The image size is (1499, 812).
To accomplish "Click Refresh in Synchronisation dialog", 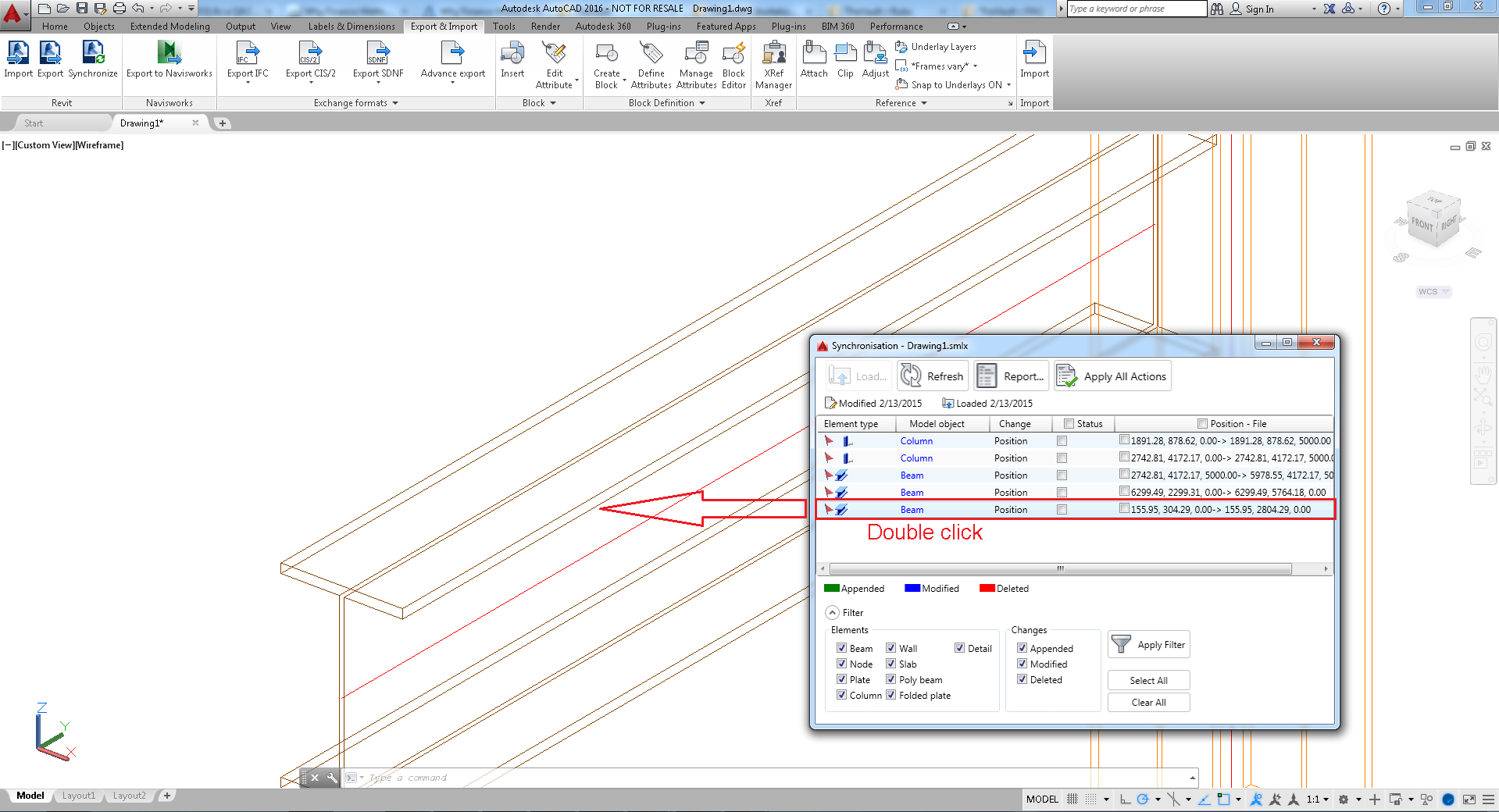I will [933, 376].
